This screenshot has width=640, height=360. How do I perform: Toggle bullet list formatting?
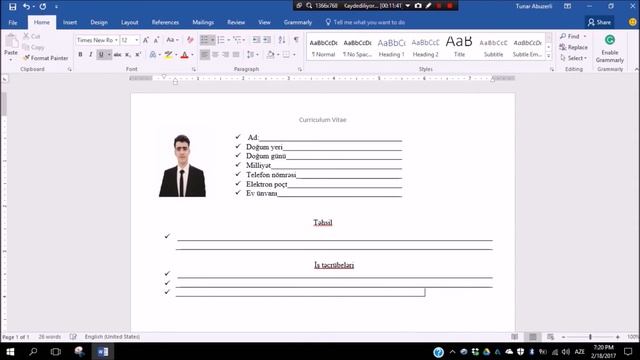(204, 40)
